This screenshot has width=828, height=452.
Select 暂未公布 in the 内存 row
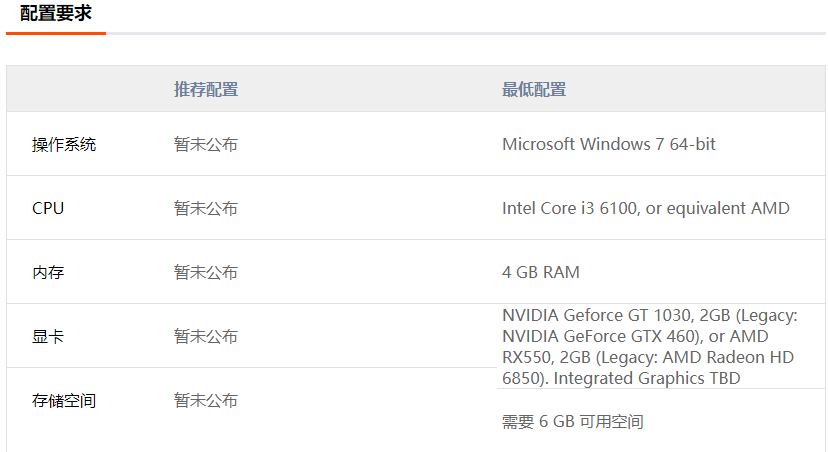[x=206, y=272]
